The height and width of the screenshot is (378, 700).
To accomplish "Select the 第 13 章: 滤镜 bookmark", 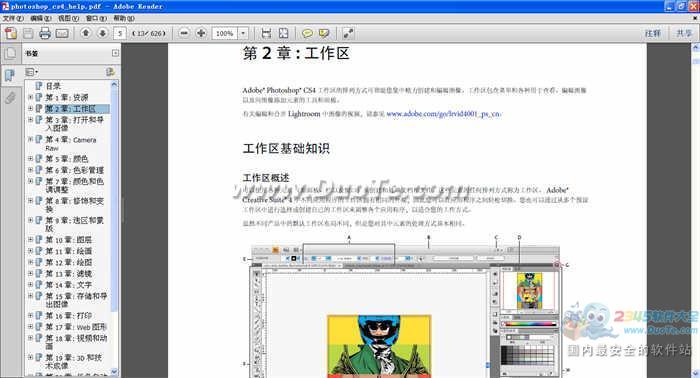I will pyautogui.click(x=68, y=274).
